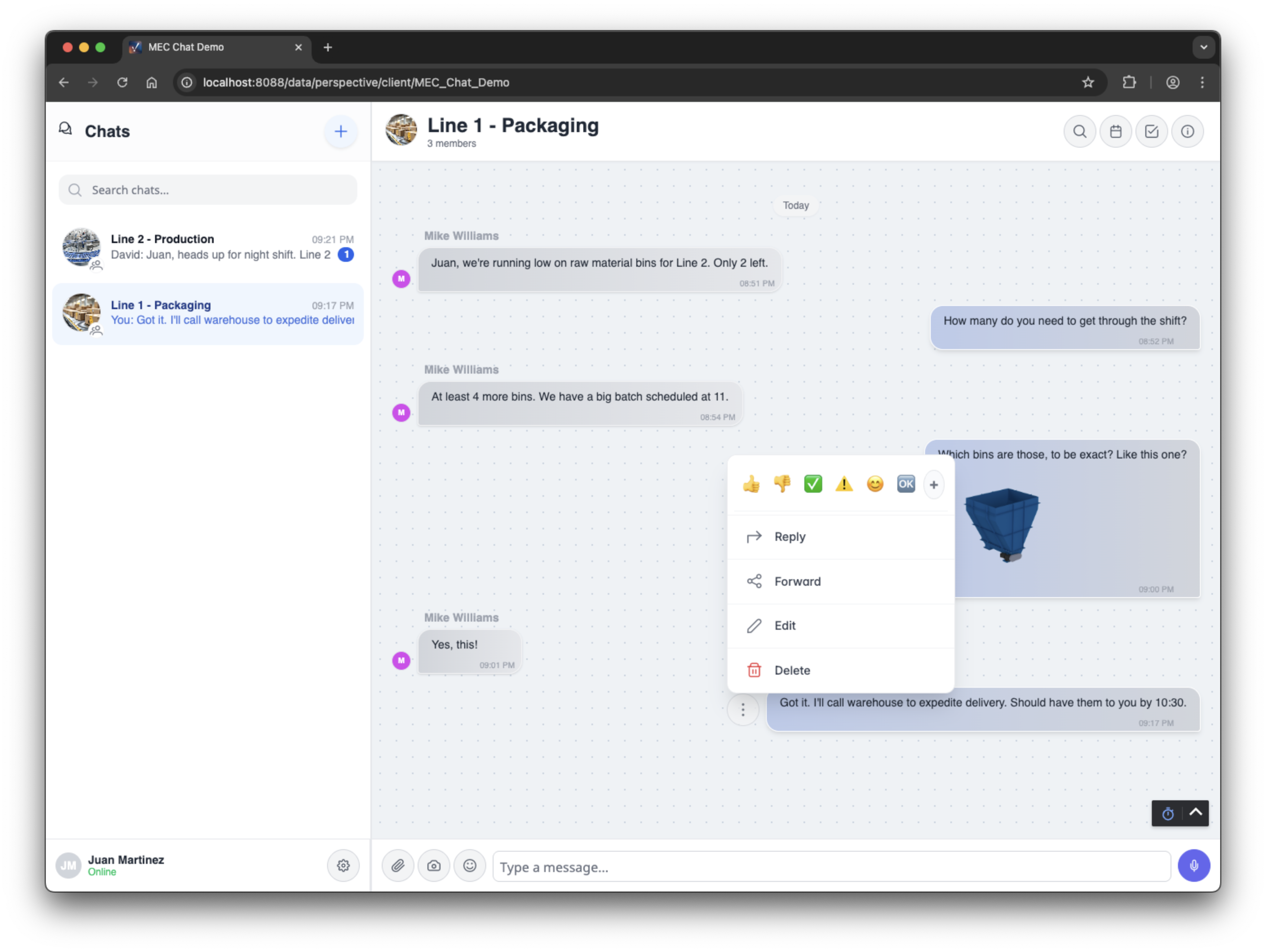Open options menu on the Got it message
1266x952 pixels.
(743, 709)
